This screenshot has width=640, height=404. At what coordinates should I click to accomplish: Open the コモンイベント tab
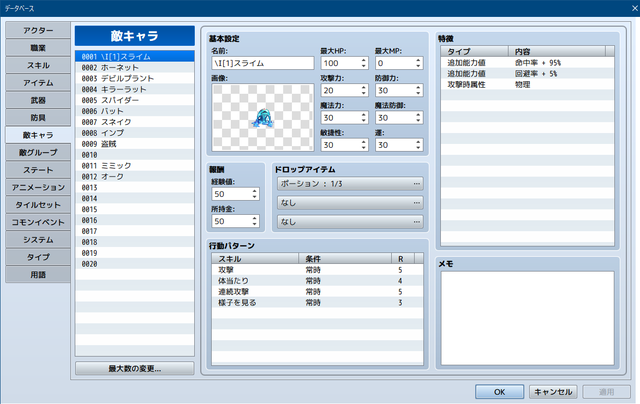click(x=38, y=222)
